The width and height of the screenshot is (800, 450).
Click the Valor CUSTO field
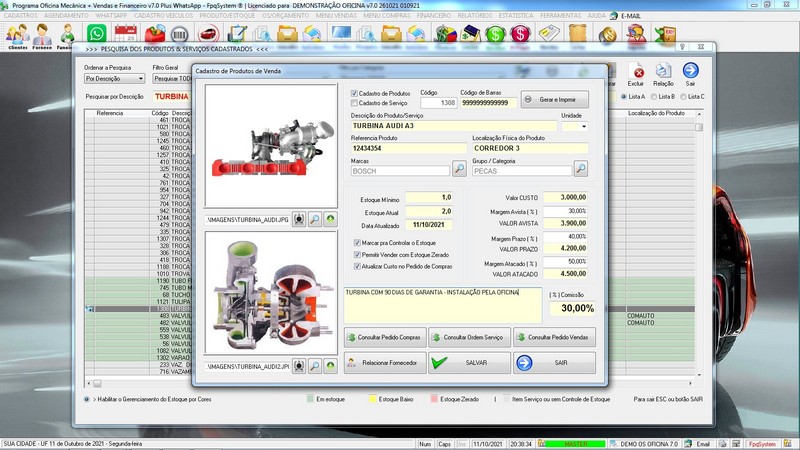pyautogui.click(x=565, y=197)
